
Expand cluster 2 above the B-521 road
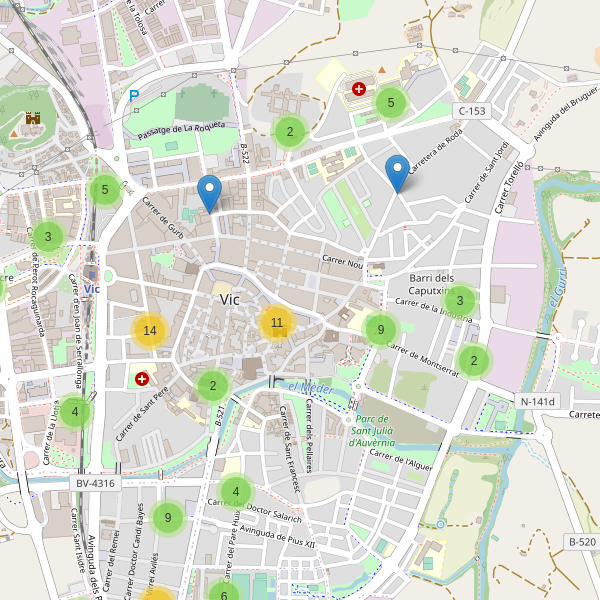pyautogui.click(x=213, y=386)
